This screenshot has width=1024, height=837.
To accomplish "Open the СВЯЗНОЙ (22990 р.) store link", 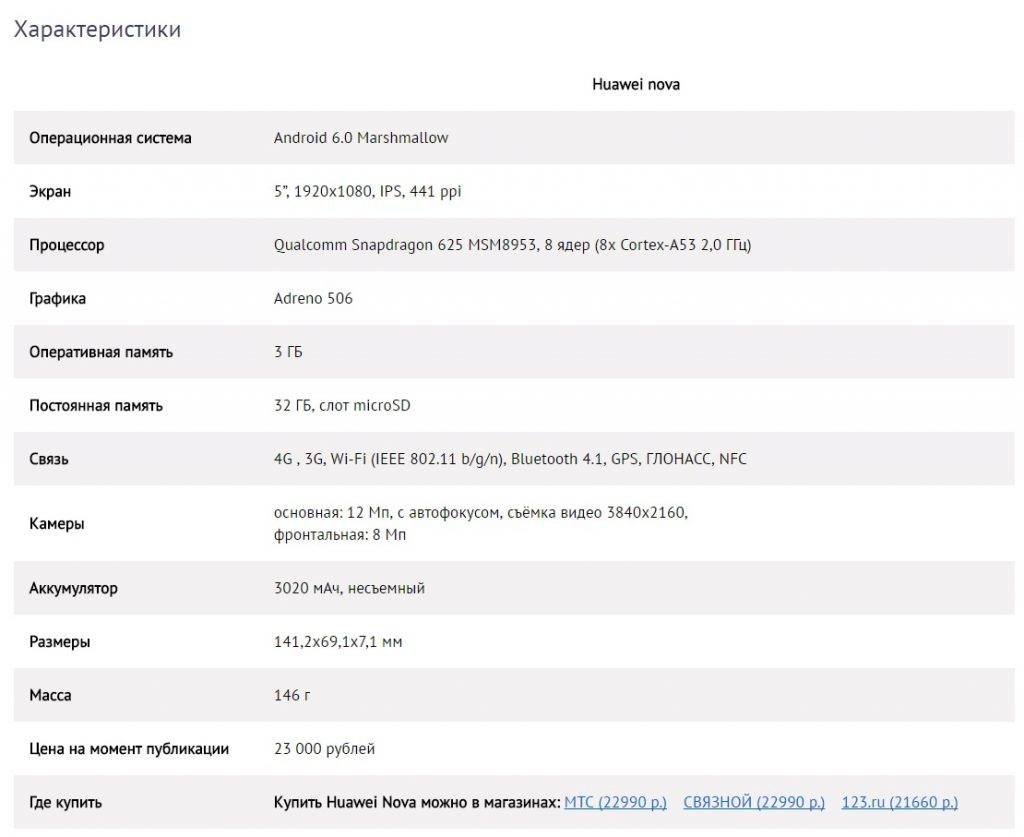I will [x=754, y=802].
